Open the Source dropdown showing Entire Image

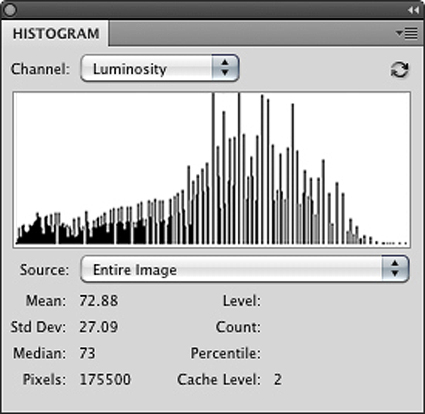[245, 269]
